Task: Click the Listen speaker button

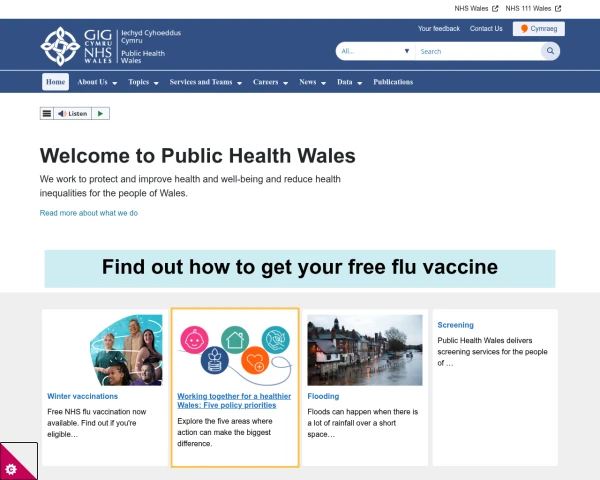Action: [x=73, y=113]
